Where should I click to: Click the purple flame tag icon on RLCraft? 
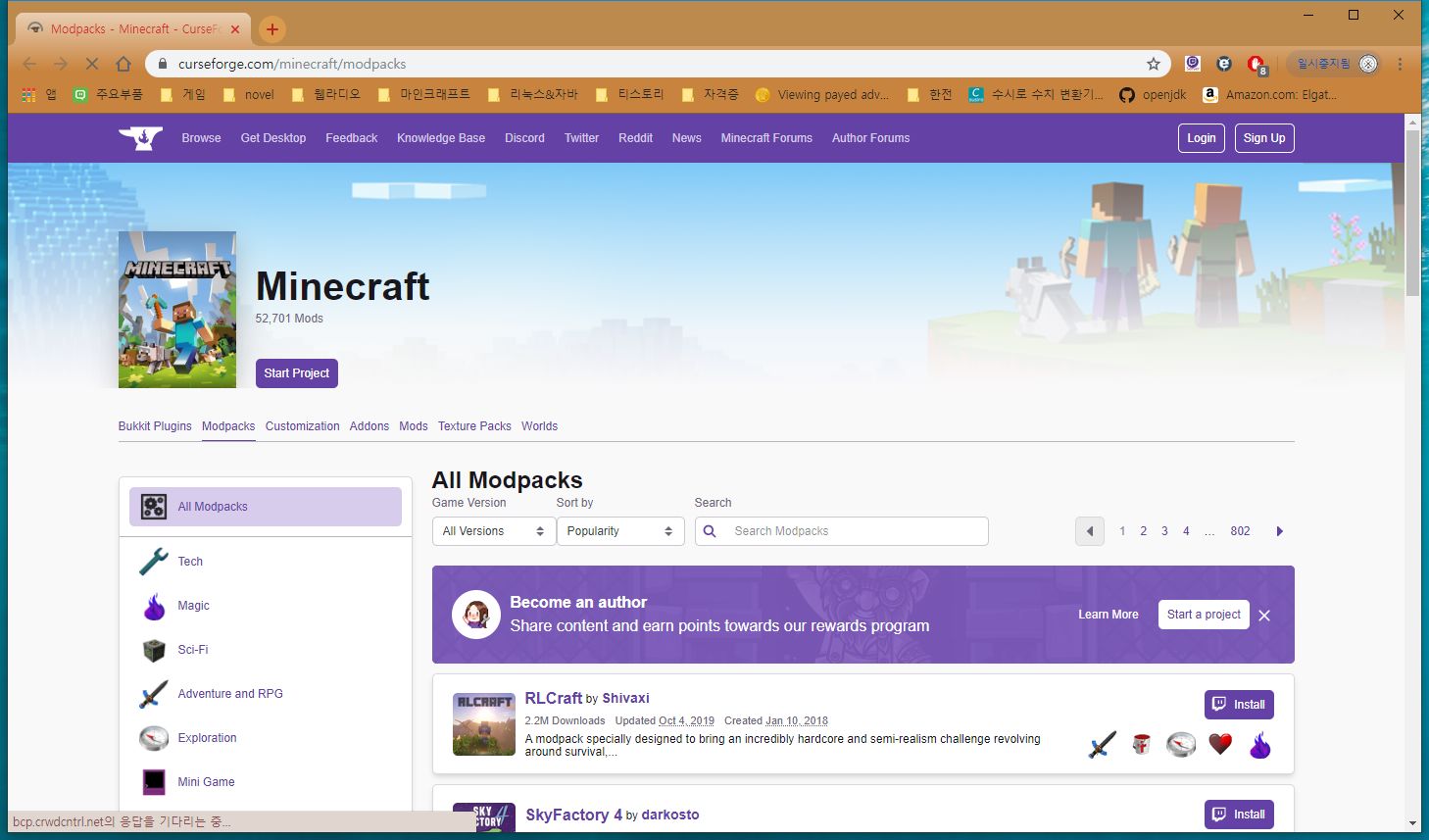[1260, 745]
